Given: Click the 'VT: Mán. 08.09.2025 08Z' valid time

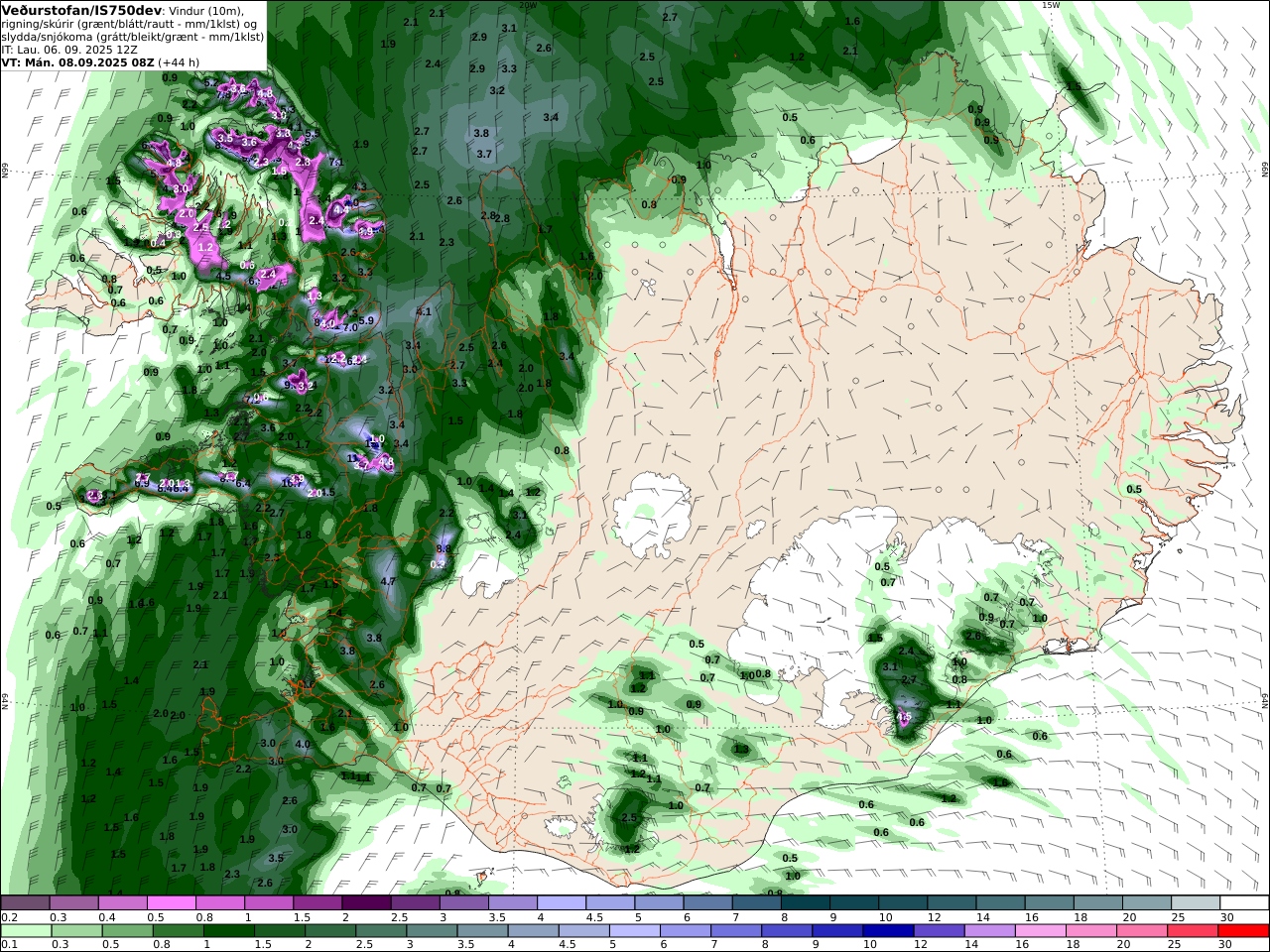Looking at the screenshot, I should (x=78, y=61).
